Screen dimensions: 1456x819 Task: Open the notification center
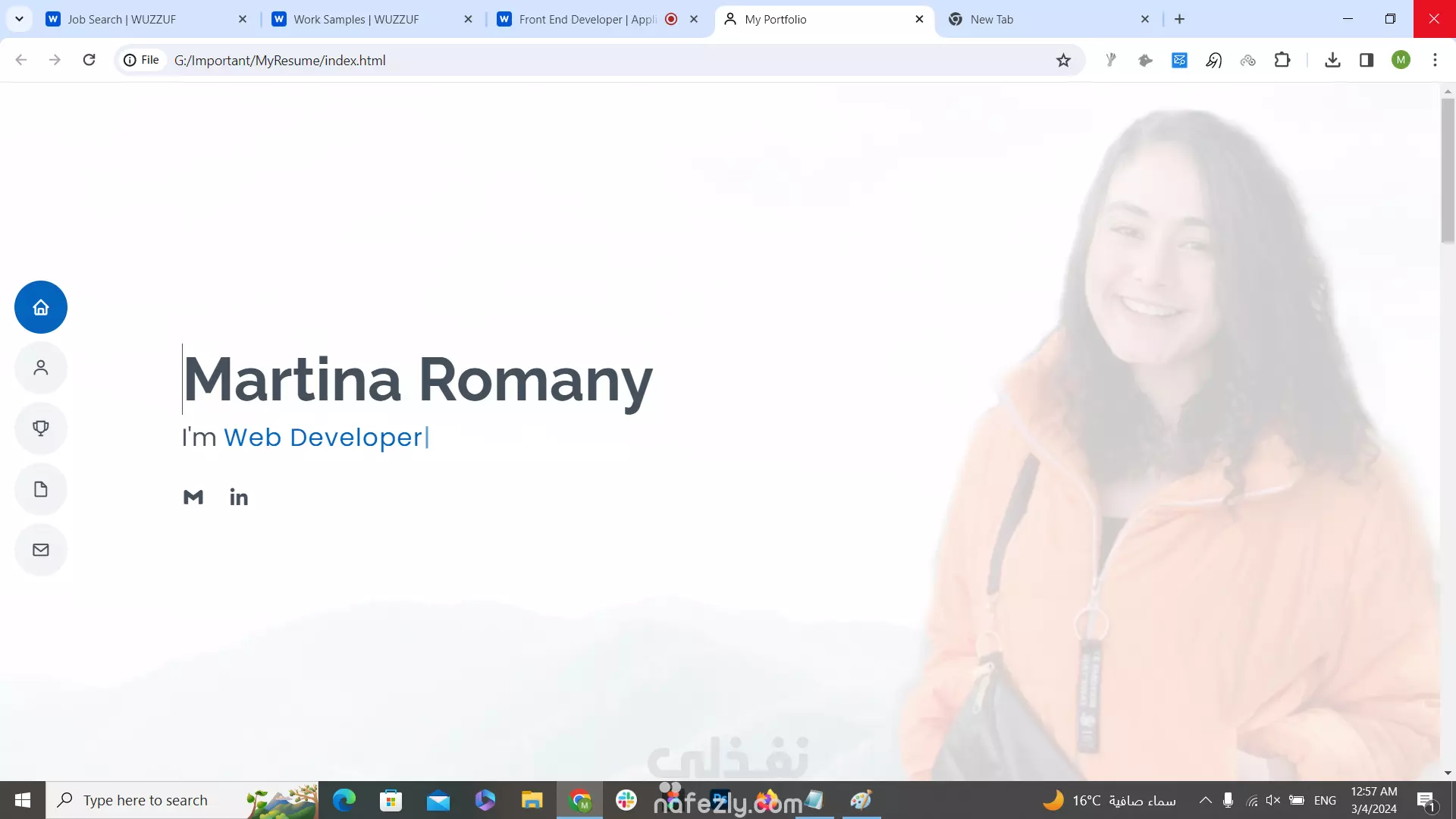(x=1426, y=800)
